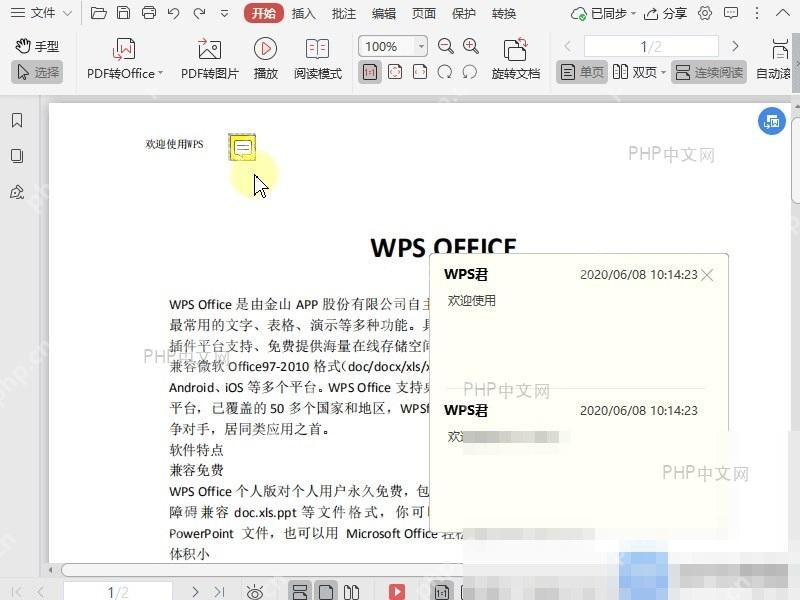Switch to the 开始 tab
Image resolution: width=800 pixels, height=600 pixels.
pyautogui.click(x=263, y=13)
